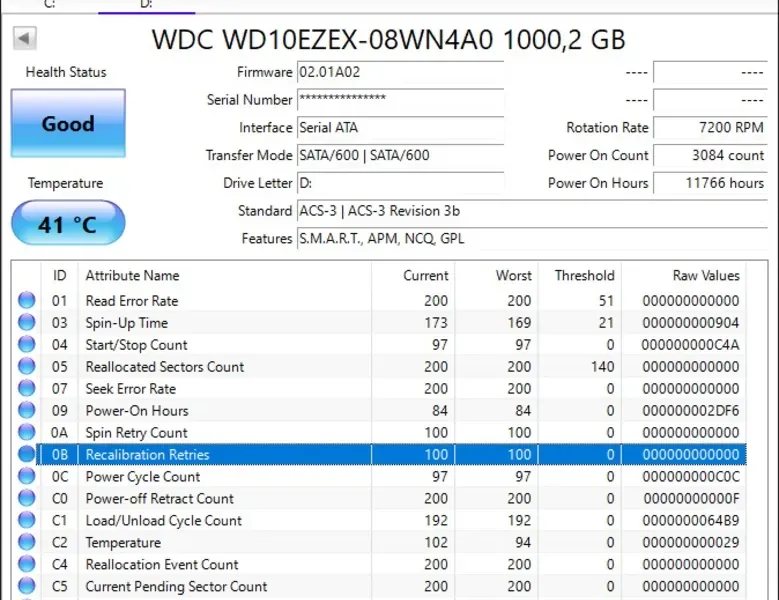The image size is (779, 600).
Task: Click threshold value 140
Action: pyautogui.click(x=602, y=367)
